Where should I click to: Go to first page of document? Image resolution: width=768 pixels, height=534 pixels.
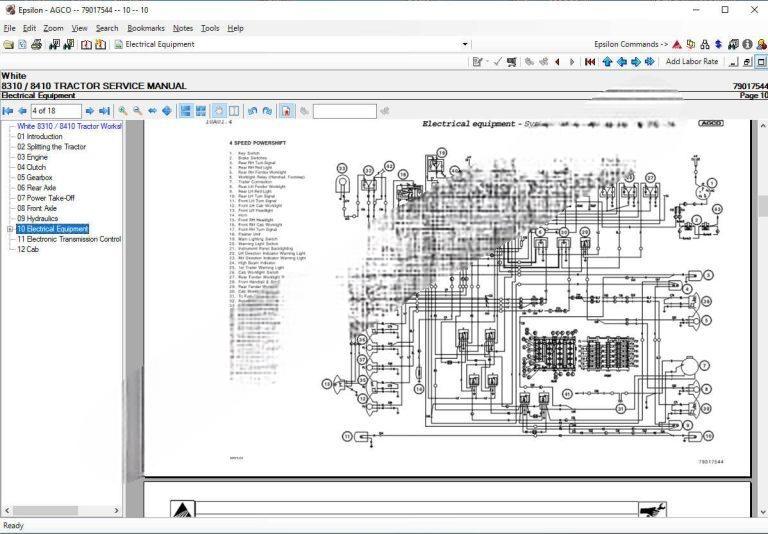point(8,111)
